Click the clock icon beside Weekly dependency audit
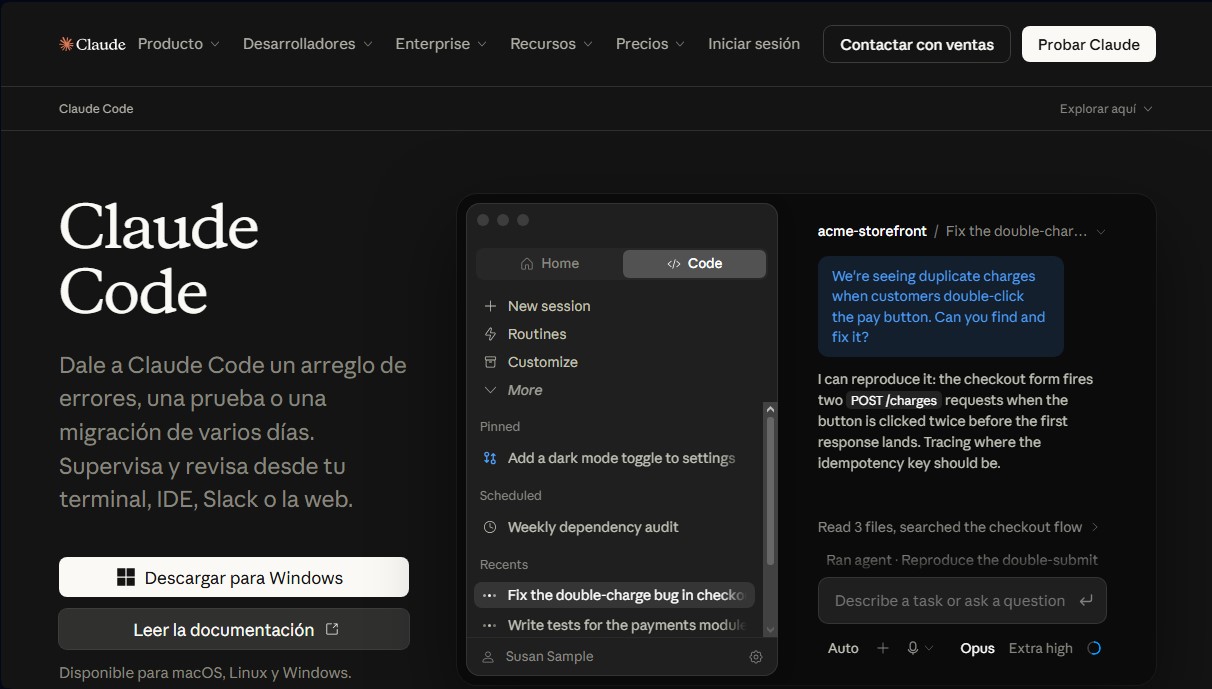Image resolution: width=1212 pixels, height=689 pixels. (x=490, y=527)
